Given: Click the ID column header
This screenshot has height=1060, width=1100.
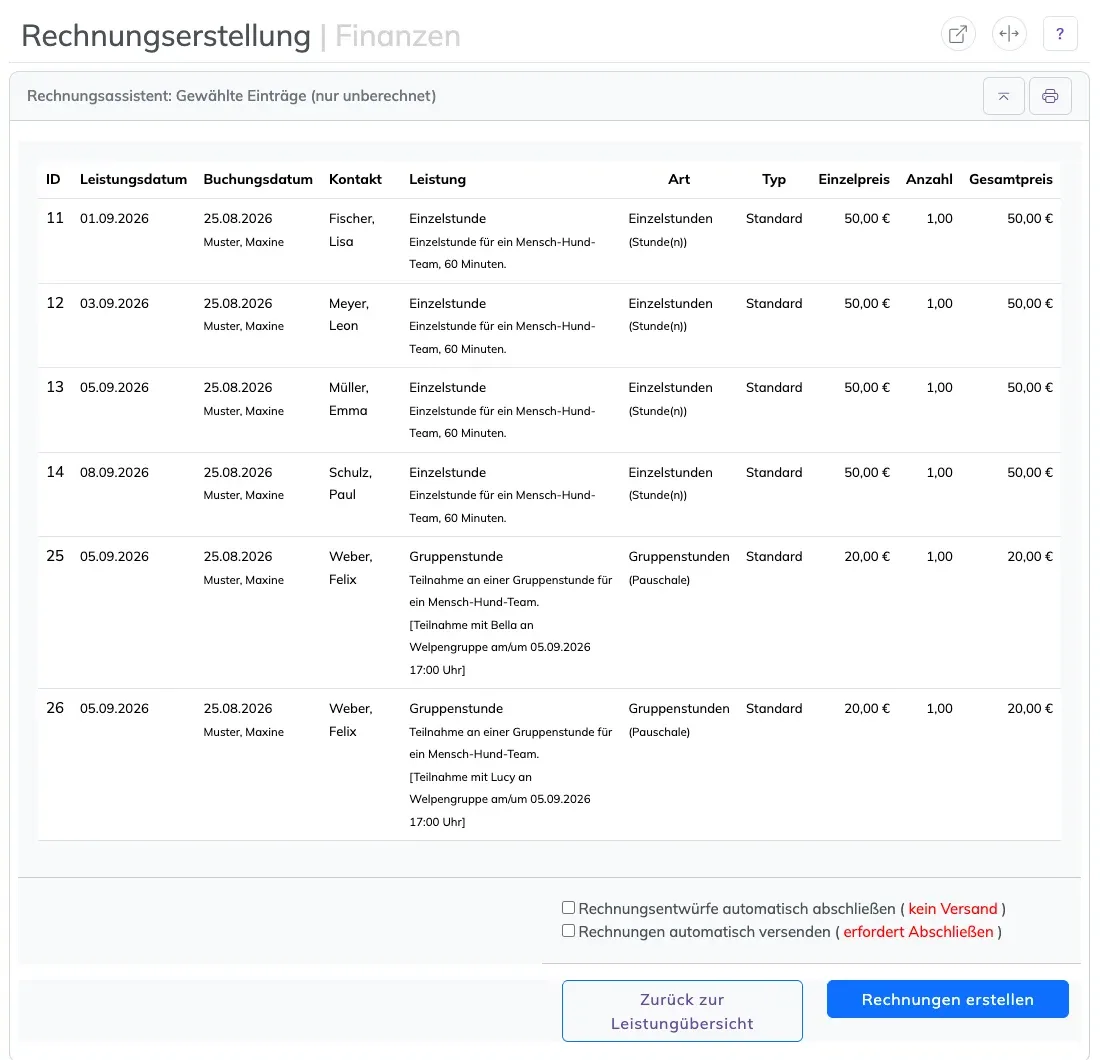Looking at the screenshot, I should 53,180.
